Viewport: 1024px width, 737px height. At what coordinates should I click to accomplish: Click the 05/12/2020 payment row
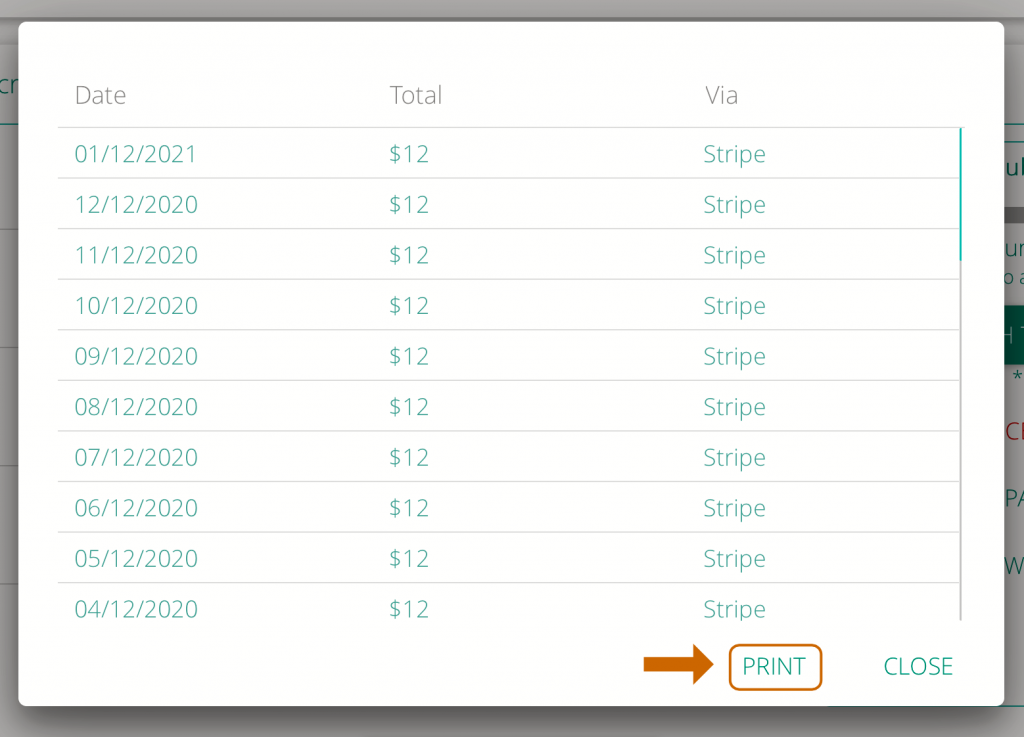[137, 558]
